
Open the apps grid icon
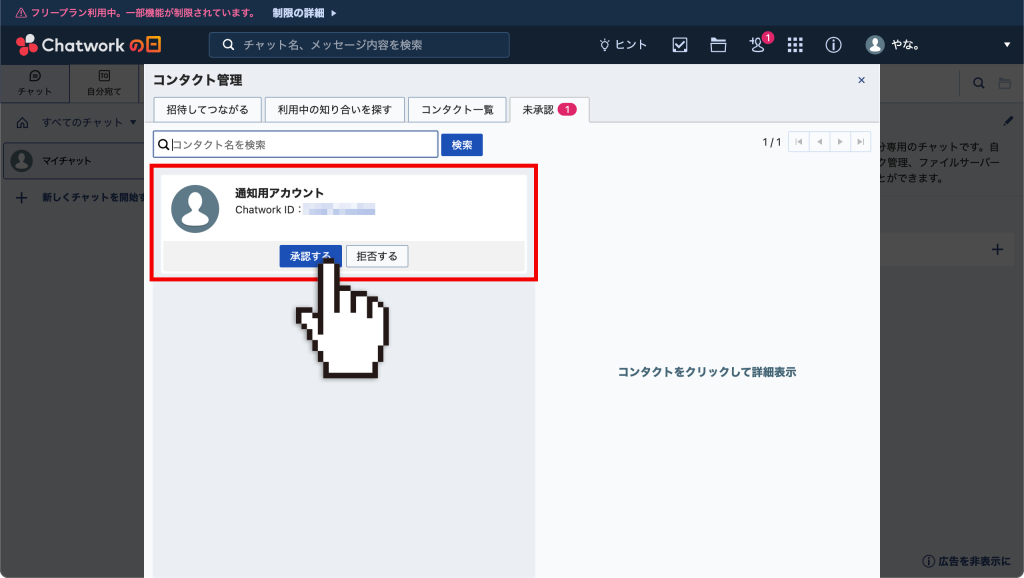795,44
